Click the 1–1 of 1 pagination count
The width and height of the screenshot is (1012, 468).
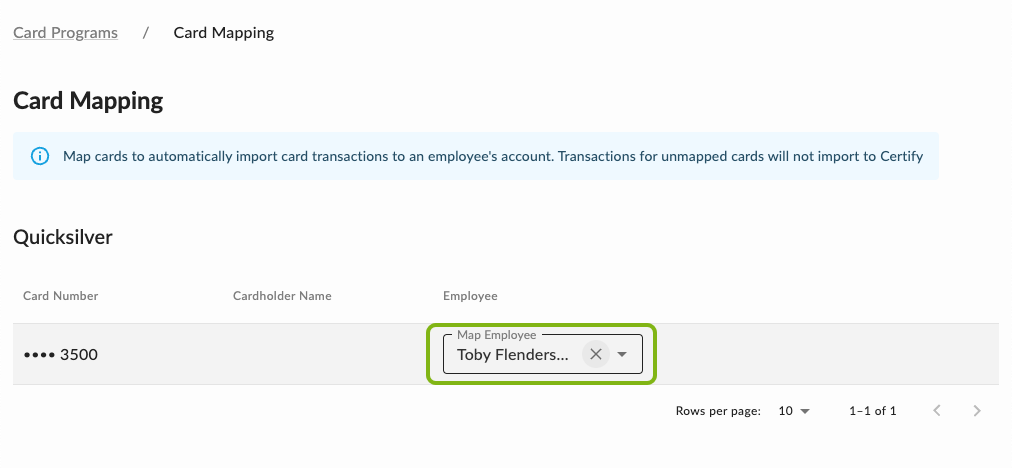[x=872, y=411]
